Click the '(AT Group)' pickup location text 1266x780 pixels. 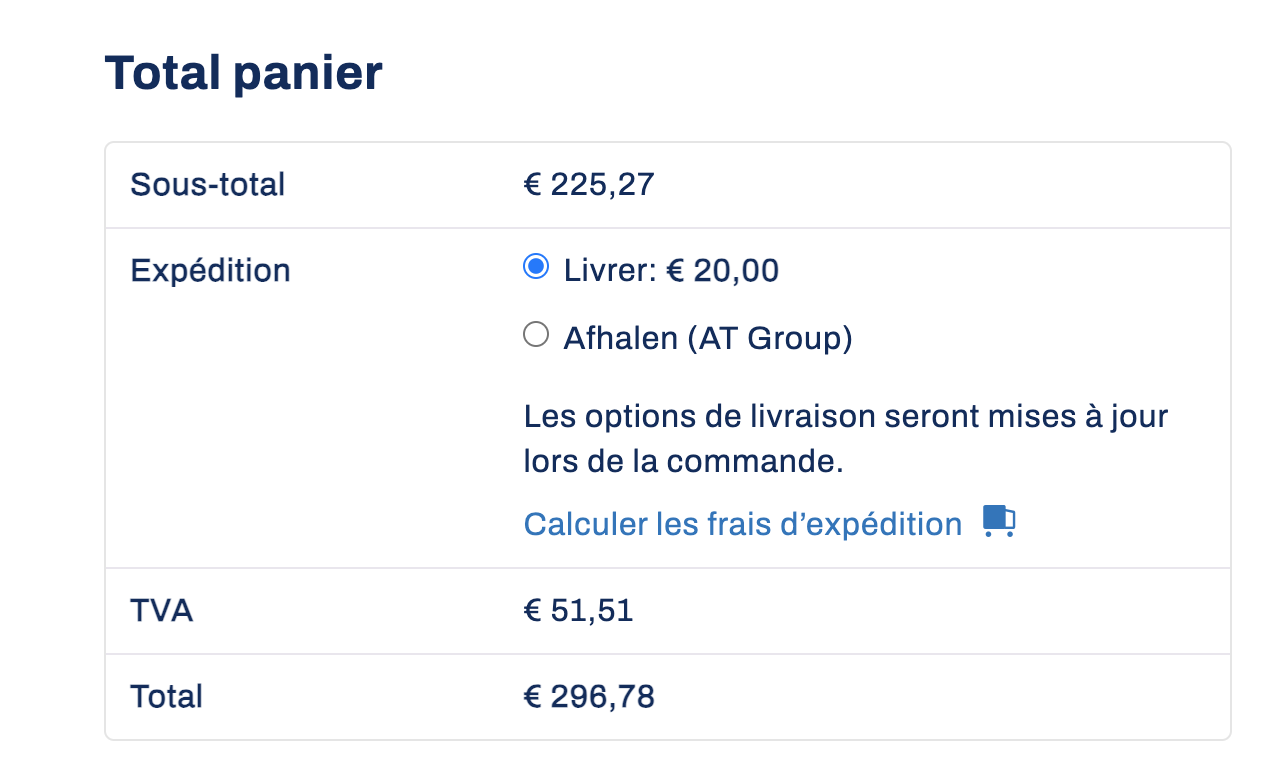click(x=769, y=339)
